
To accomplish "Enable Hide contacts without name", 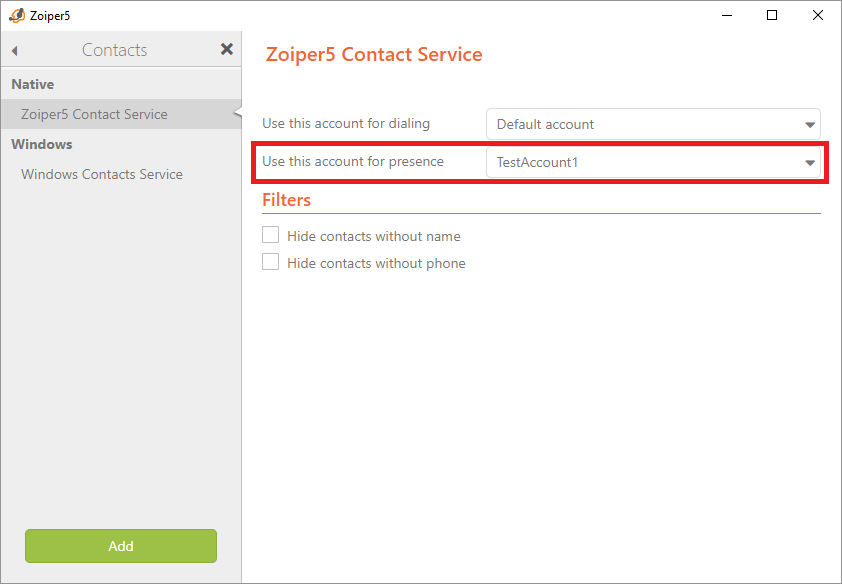I will point(270,235).
